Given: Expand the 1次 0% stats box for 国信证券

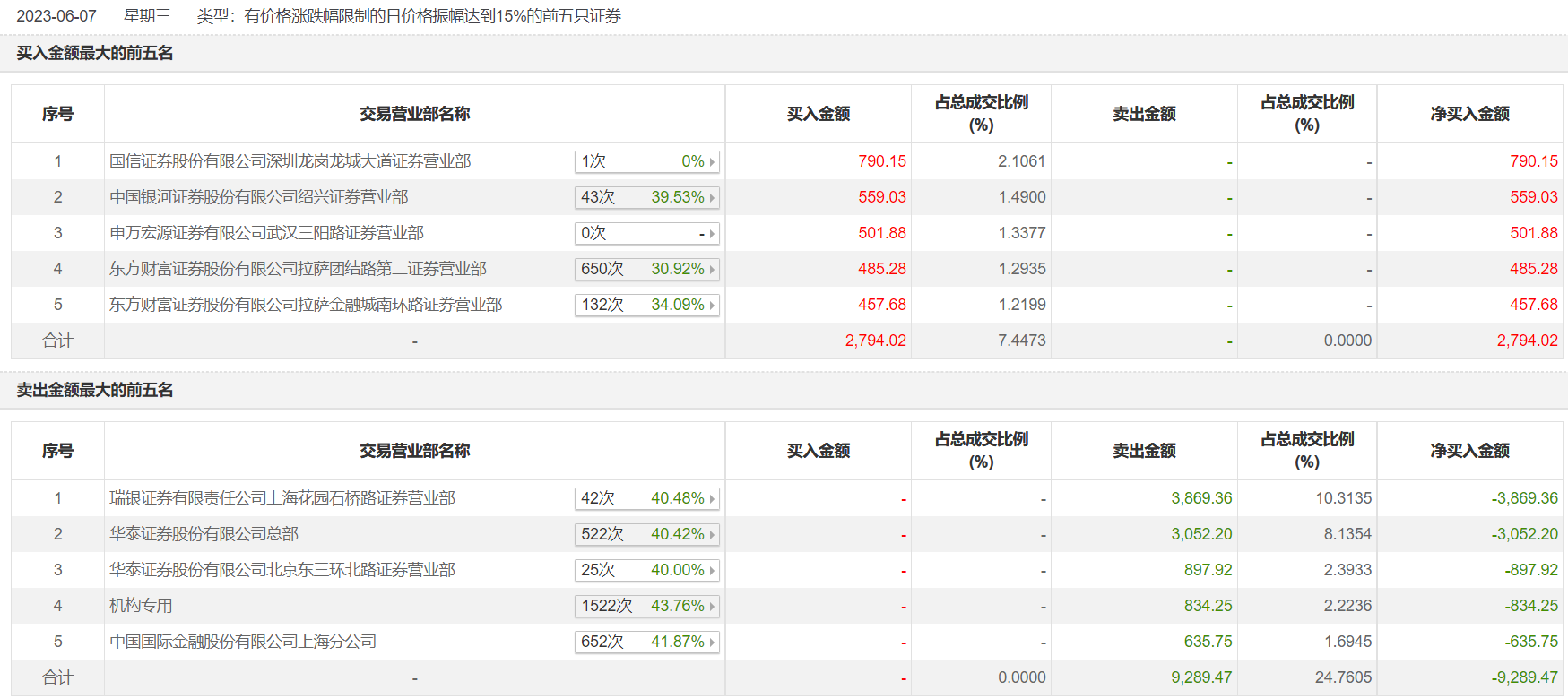Looking at the screenshot, I should tap(646, 161).
